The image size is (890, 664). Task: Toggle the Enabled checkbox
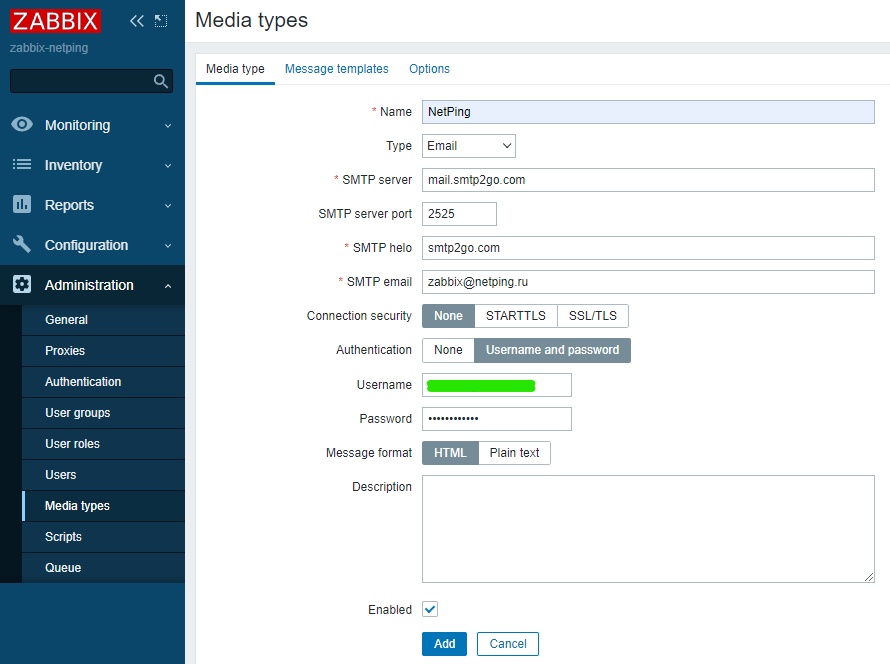click(430, 609)
